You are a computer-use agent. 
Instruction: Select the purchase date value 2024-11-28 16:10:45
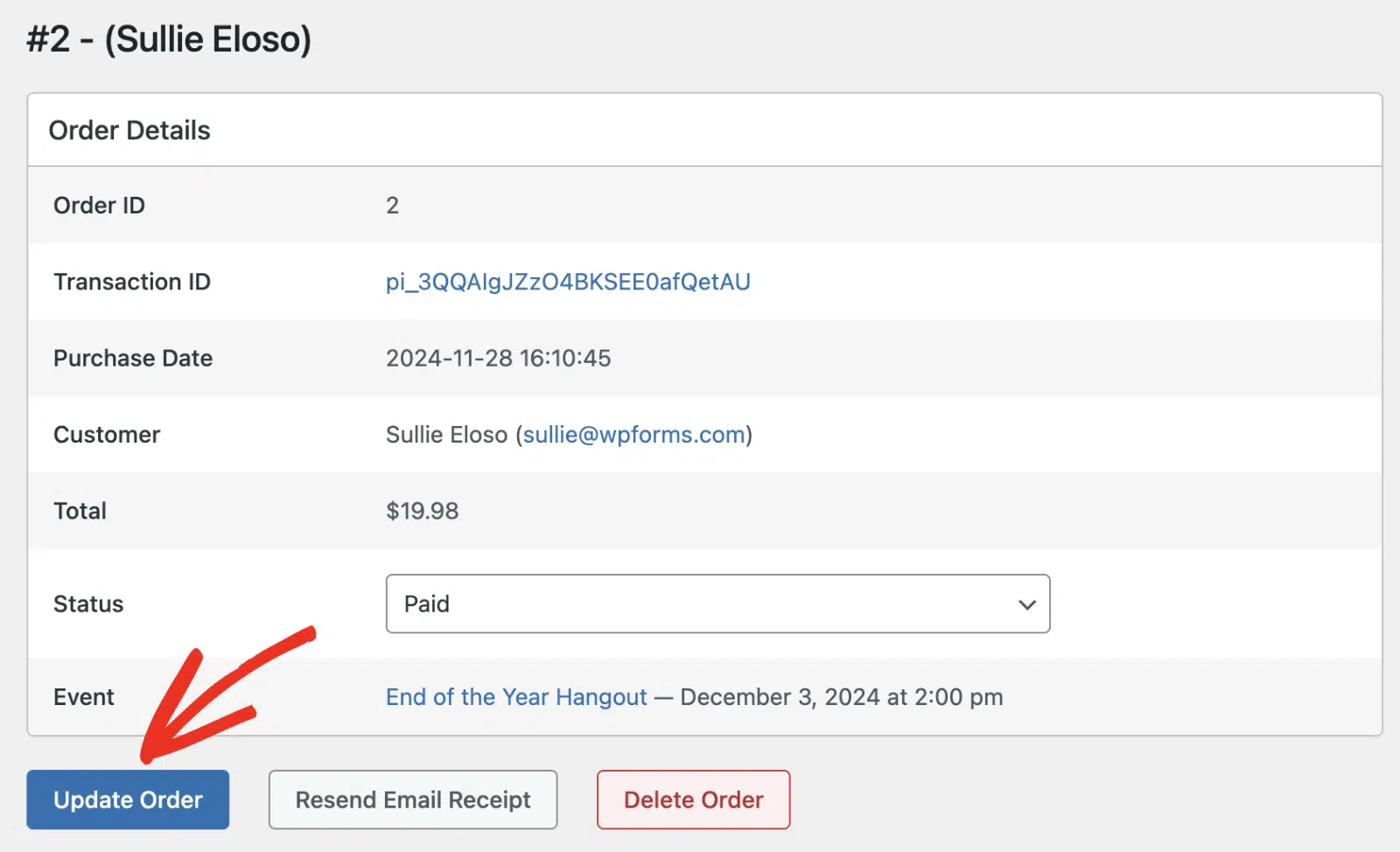click(498, 358)
